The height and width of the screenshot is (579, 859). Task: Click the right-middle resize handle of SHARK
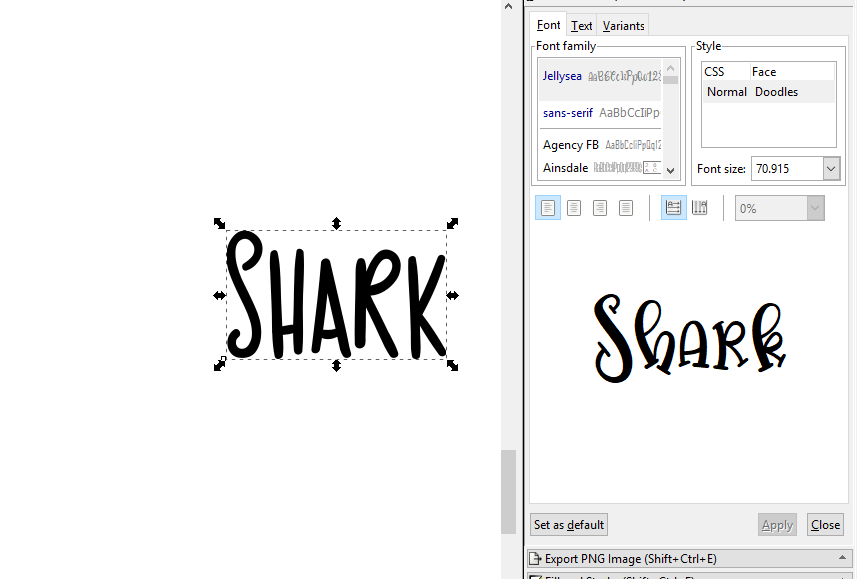[x=453, y=295]
